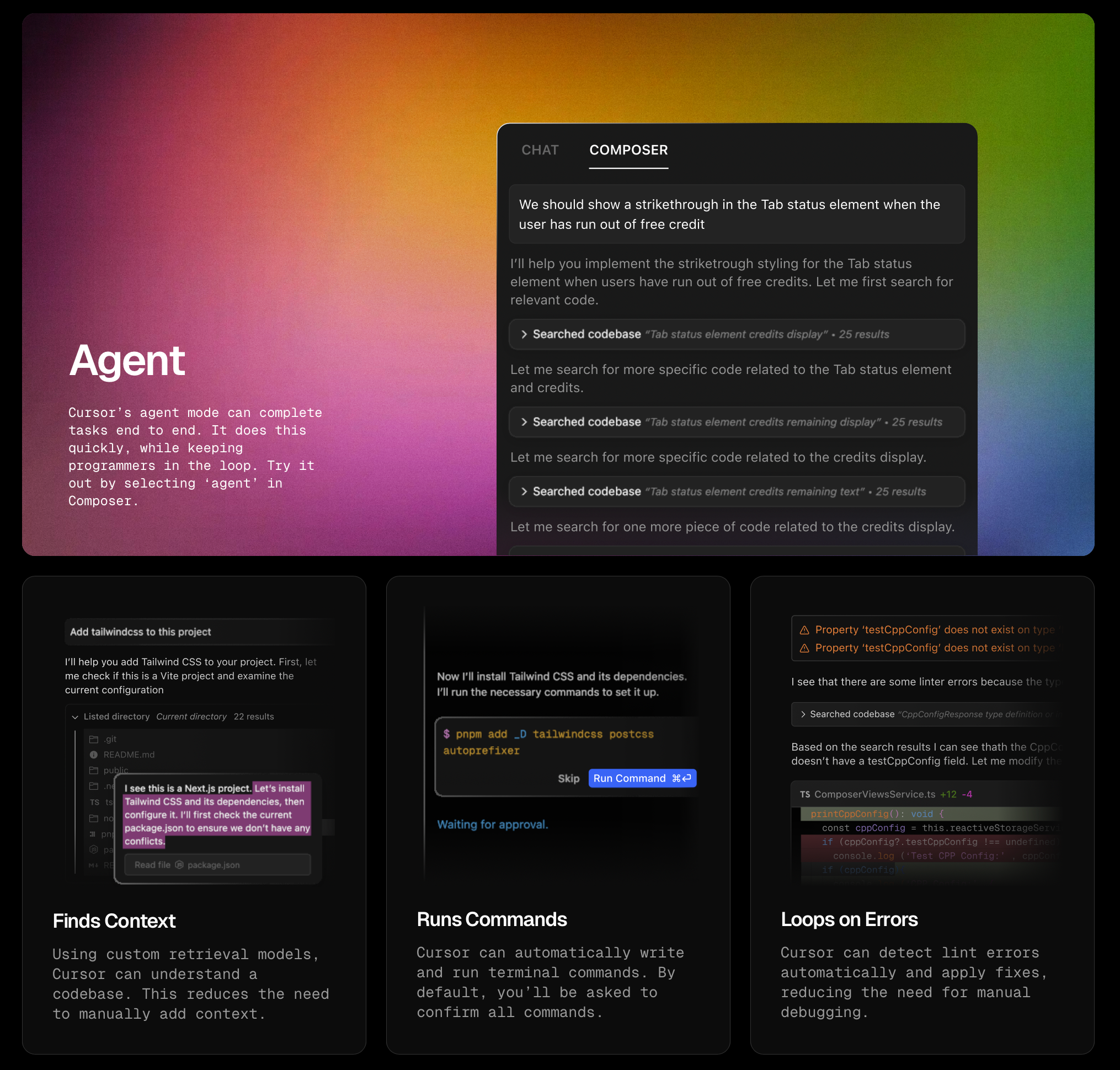The image size is (1120, 1070).
Task: Click the 'Runs Commands' heading
Action: click(492, 919)
